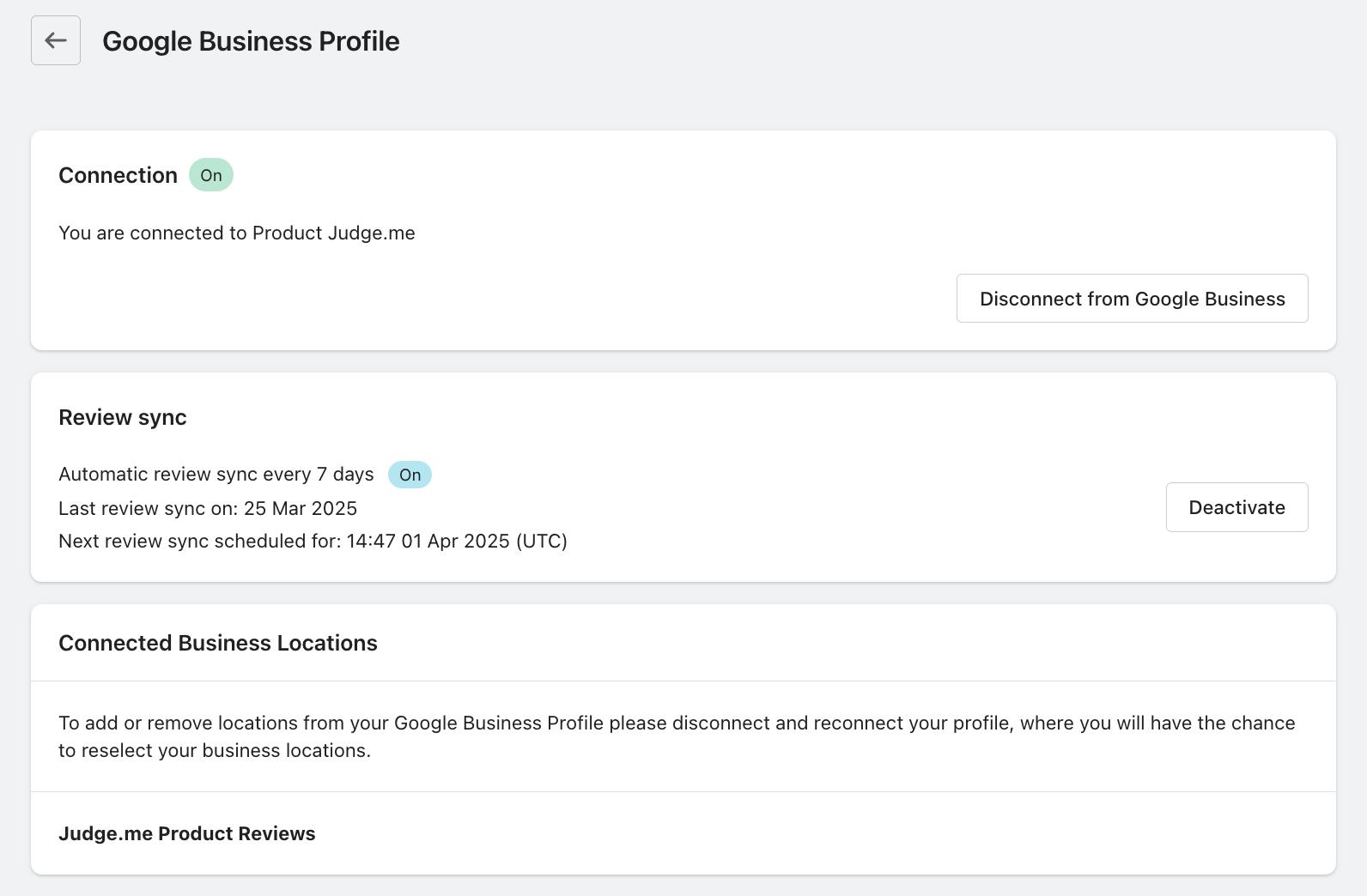1367x896 pixels.
Task: Click the 'Next review sync scheduled for' label
Action: point(199,542)
